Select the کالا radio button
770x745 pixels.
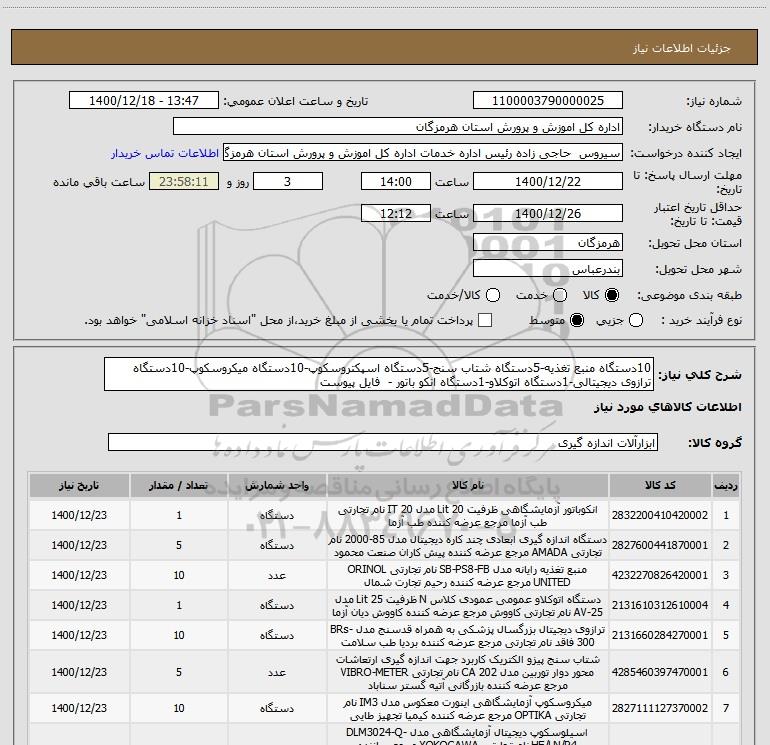click(612, 295)
